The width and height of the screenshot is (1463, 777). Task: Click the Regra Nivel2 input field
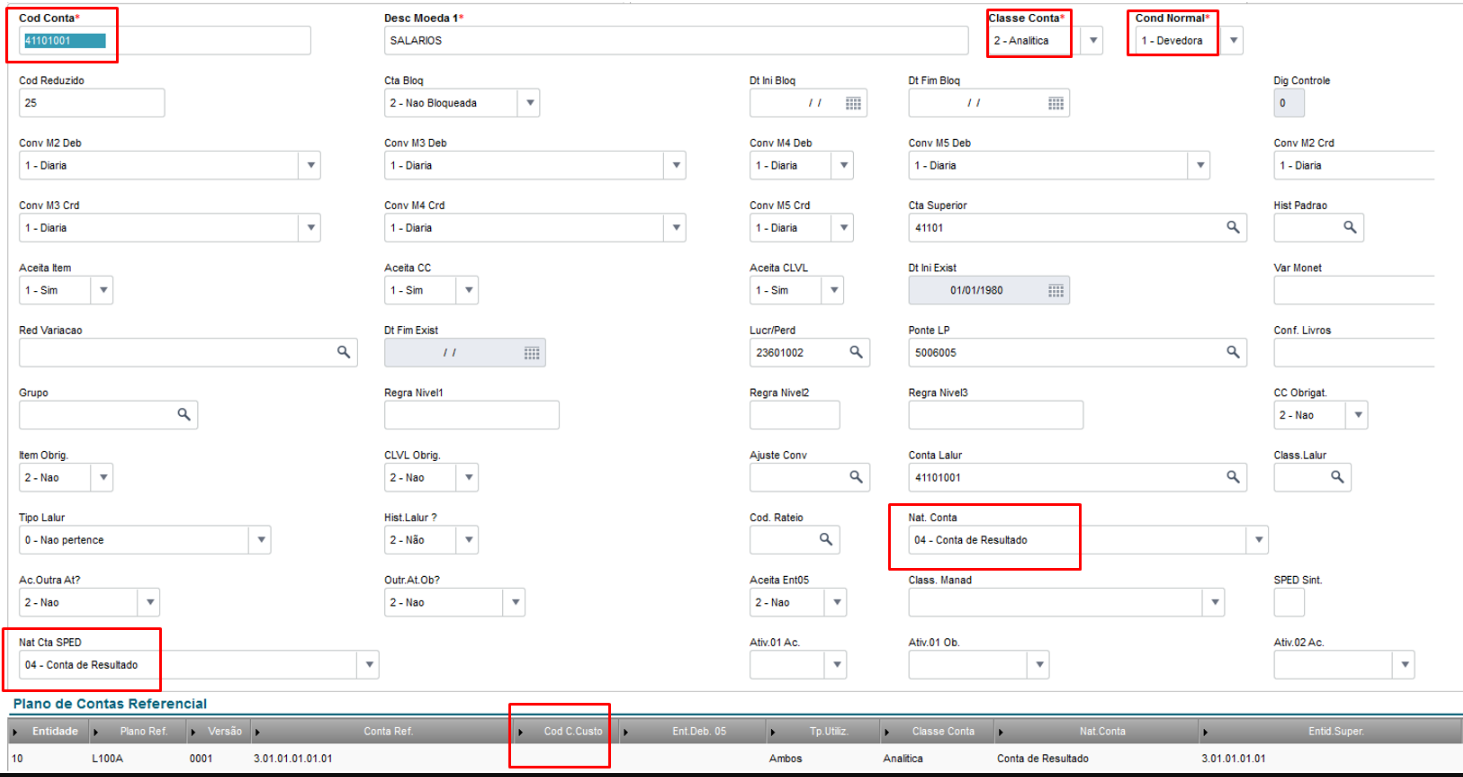tap(795, 415)
